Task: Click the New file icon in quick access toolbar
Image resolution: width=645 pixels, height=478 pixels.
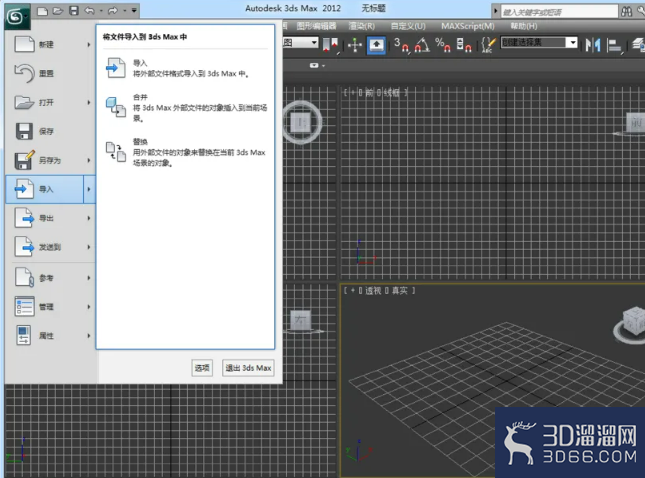Action: 42,11
